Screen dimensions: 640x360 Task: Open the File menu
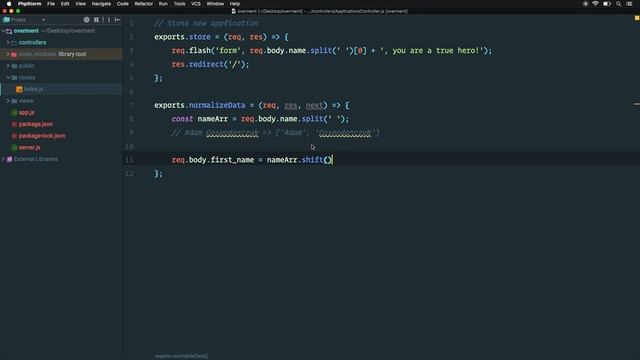51,4
